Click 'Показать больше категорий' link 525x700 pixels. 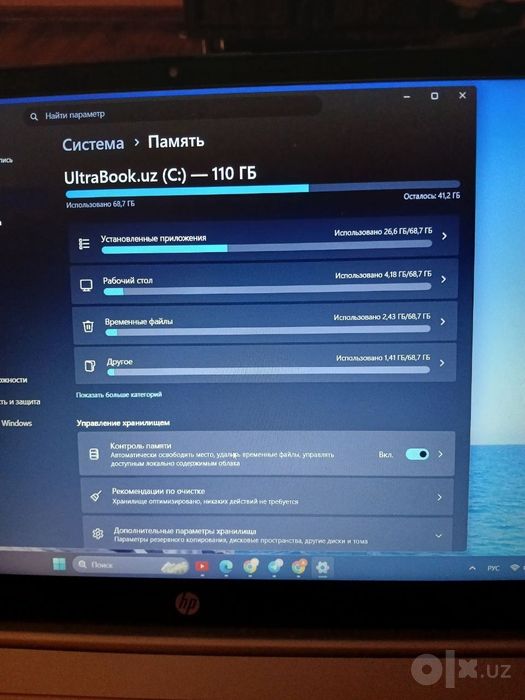click(119, 395)
